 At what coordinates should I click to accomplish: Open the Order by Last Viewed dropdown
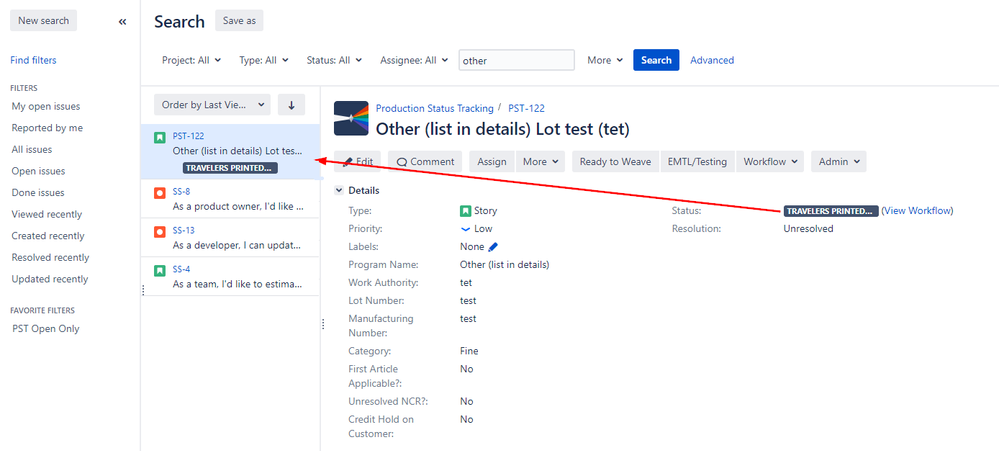click(212, 105)
